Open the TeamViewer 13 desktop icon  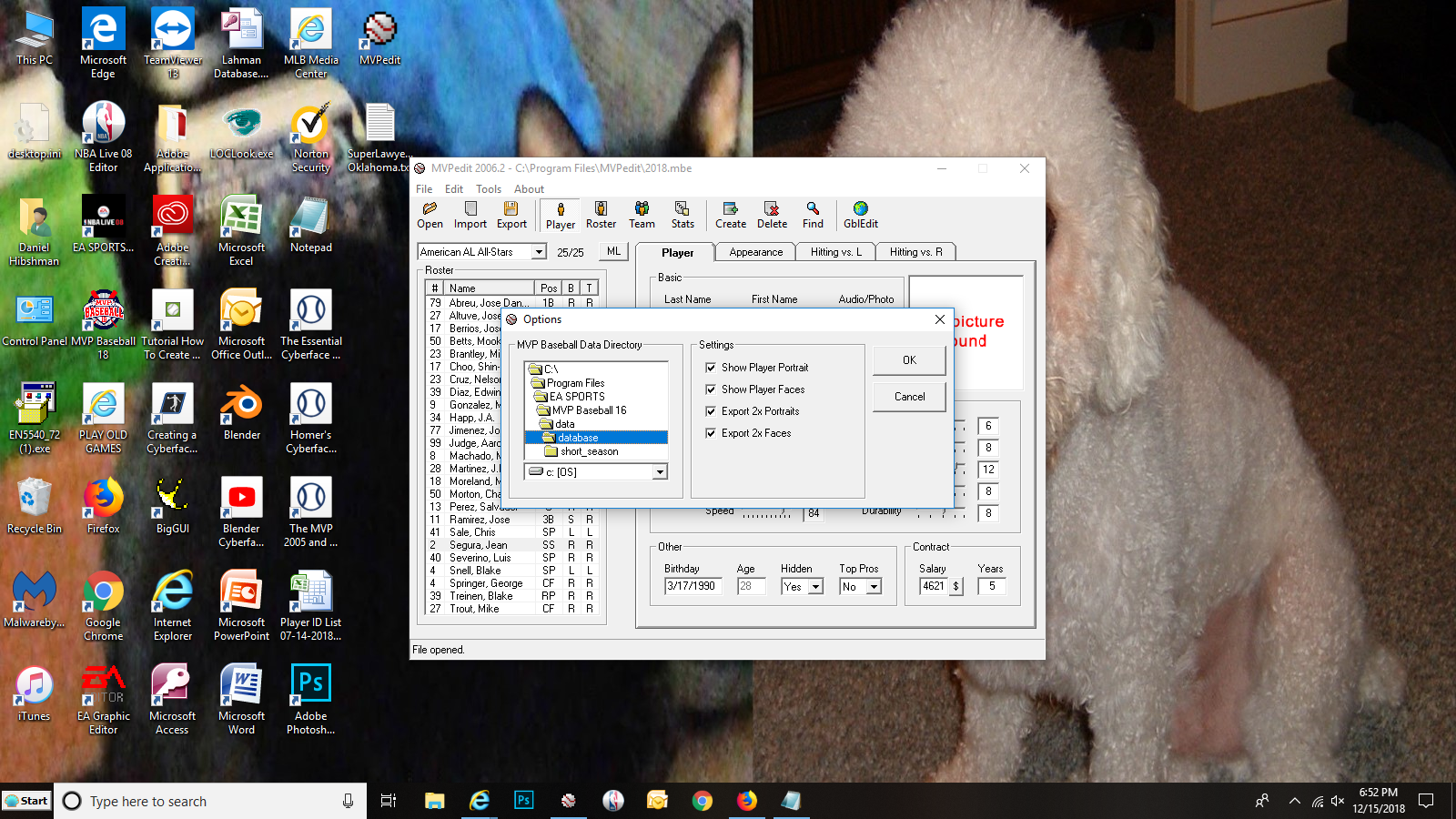click(173, 44)
